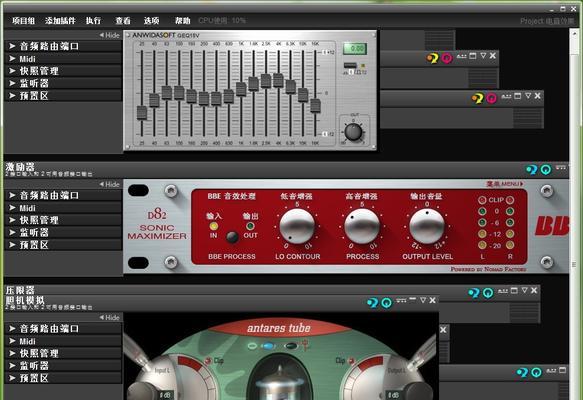Click the Antares Tube input dB value field

[x=165, y=395]
